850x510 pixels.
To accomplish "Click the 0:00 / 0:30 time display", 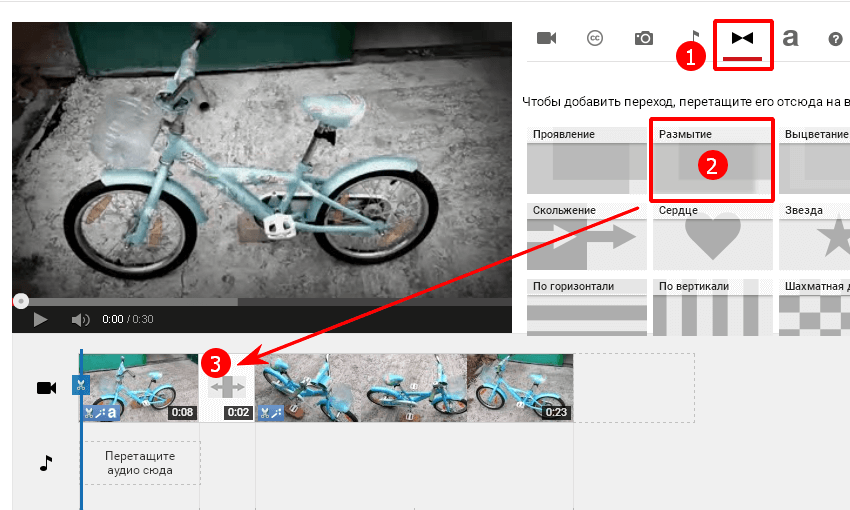I will [127, 319].
